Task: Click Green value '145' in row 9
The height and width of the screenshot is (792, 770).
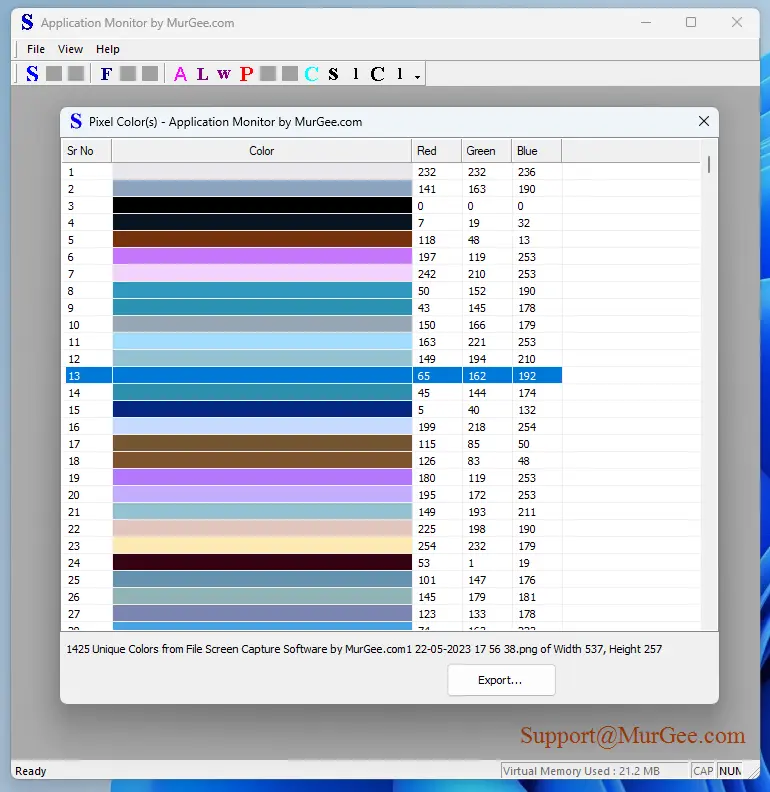Action: point(476,308)
